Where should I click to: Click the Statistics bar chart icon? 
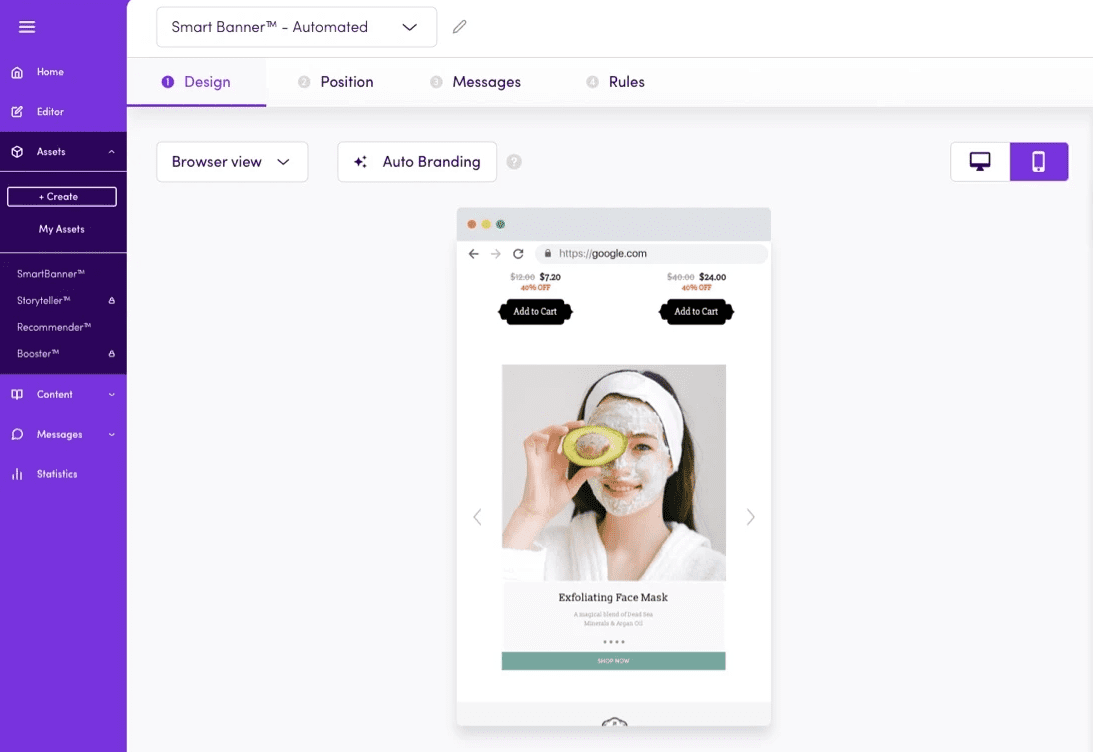17,474
